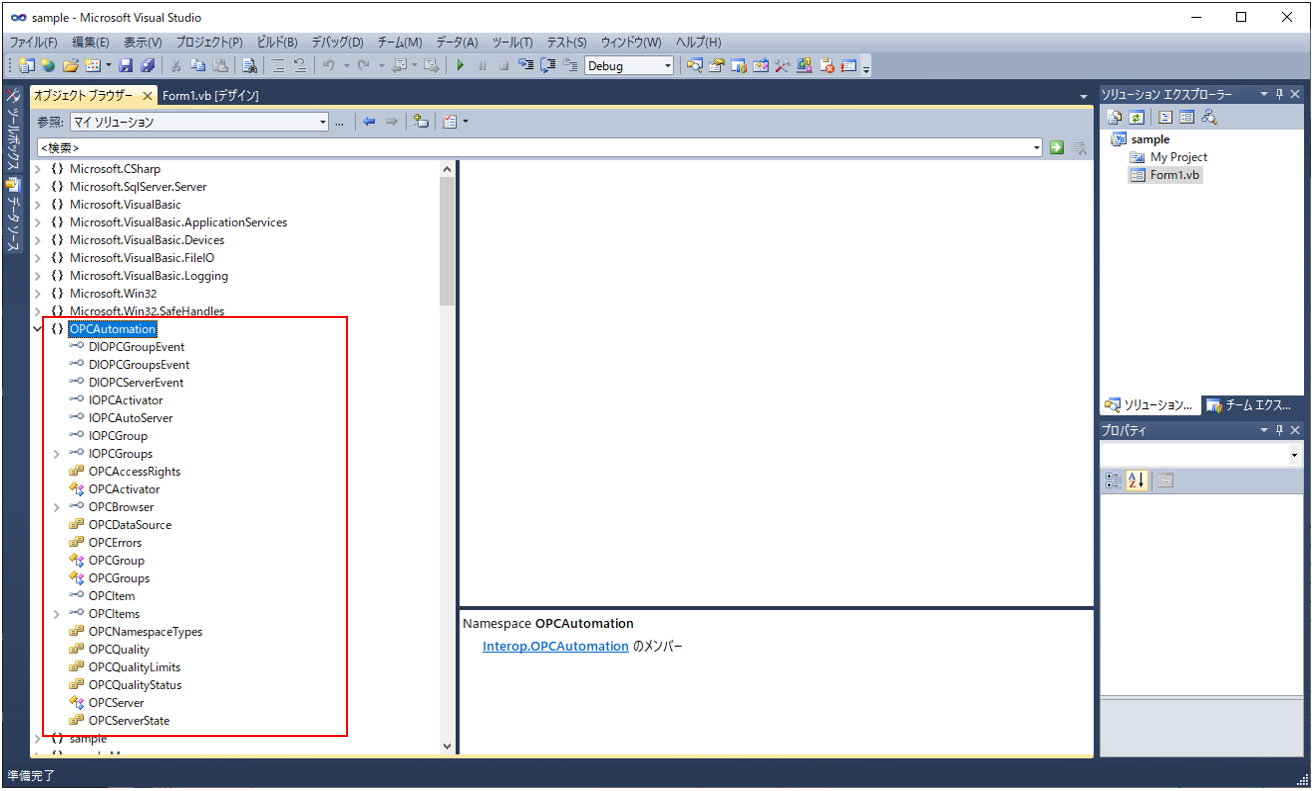Click the <検索> search input field
The width and height of the screenshot is (1314, 791).
[530, 148]
